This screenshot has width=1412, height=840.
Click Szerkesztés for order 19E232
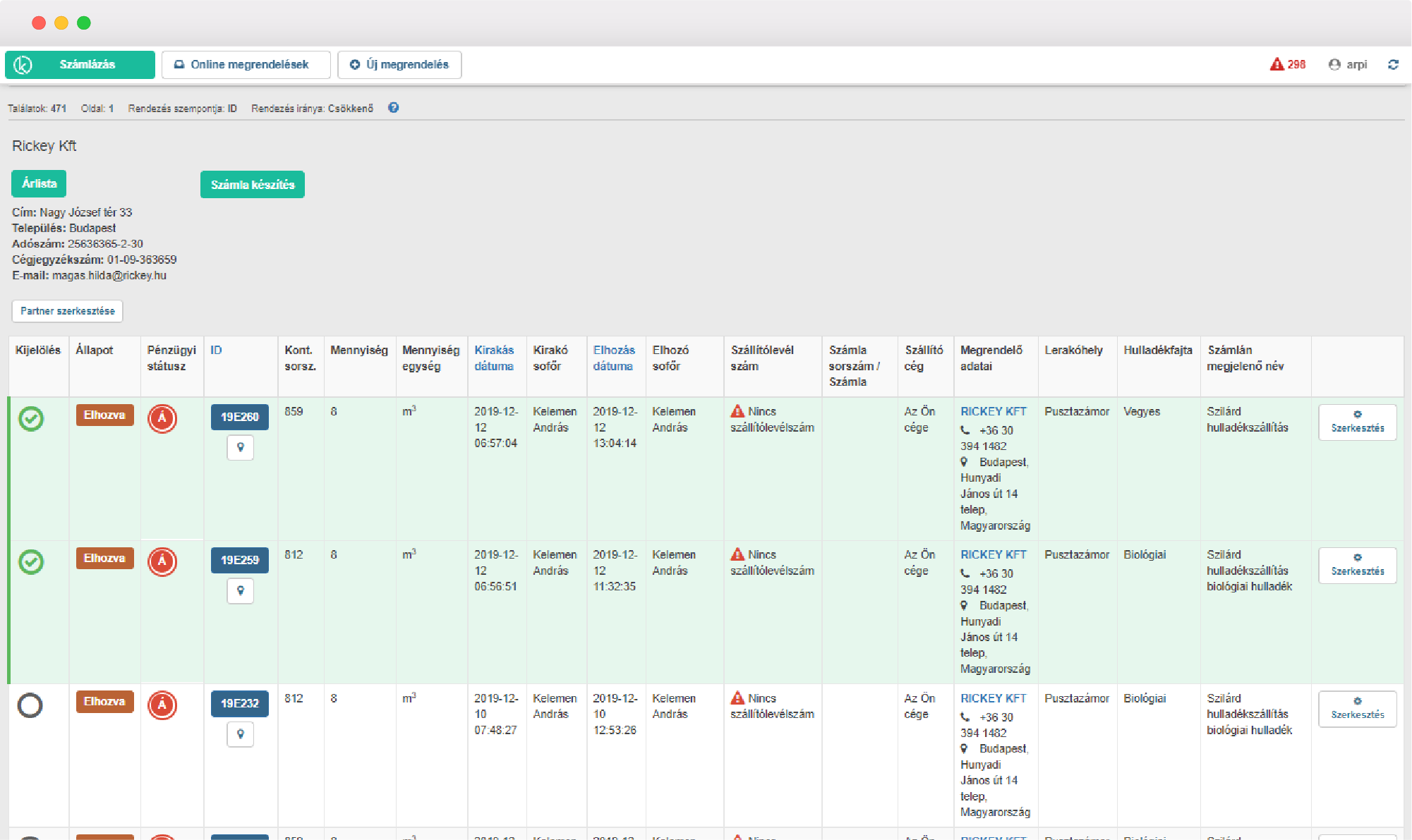point(1357,708)
